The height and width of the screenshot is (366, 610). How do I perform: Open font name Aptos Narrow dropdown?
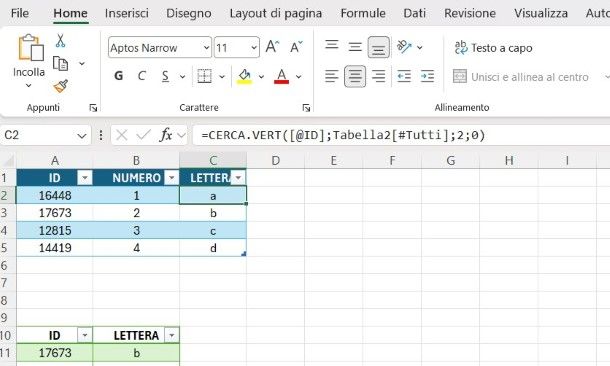(206, 48)
